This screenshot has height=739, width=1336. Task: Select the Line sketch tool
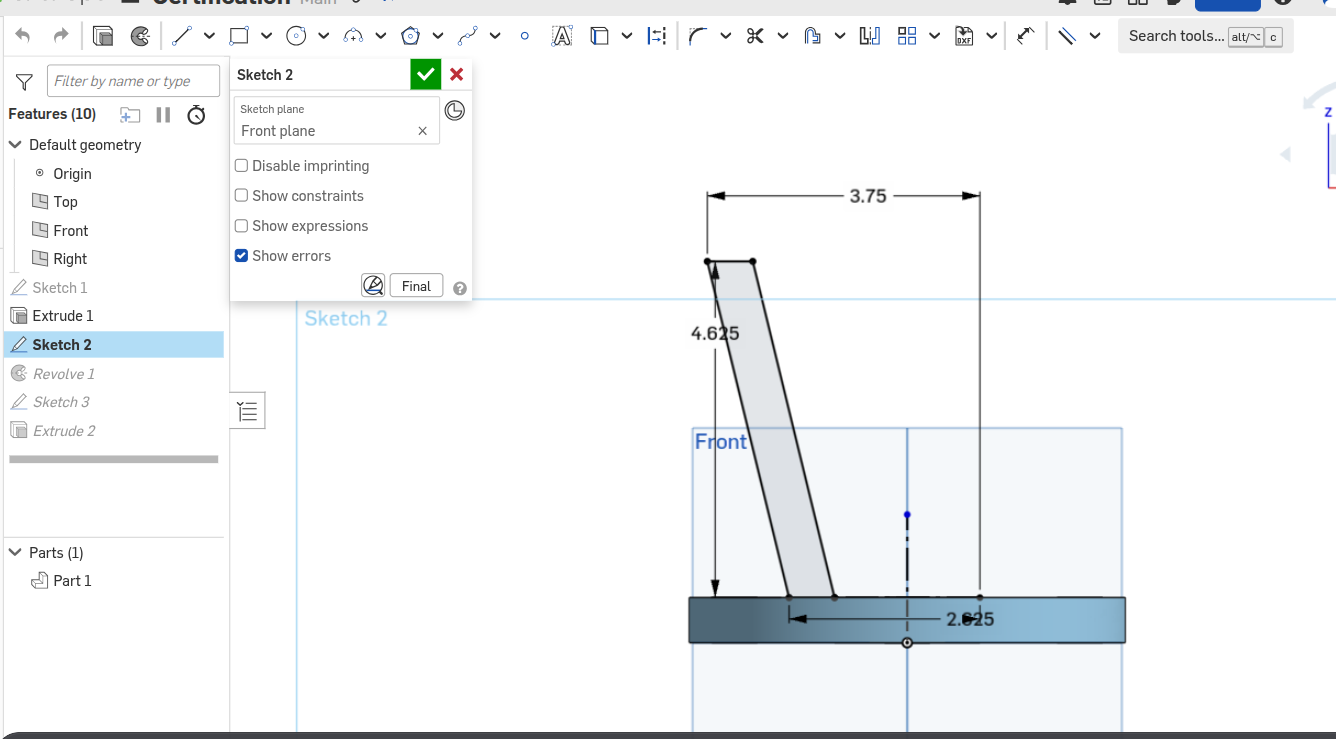click(181, 36)
